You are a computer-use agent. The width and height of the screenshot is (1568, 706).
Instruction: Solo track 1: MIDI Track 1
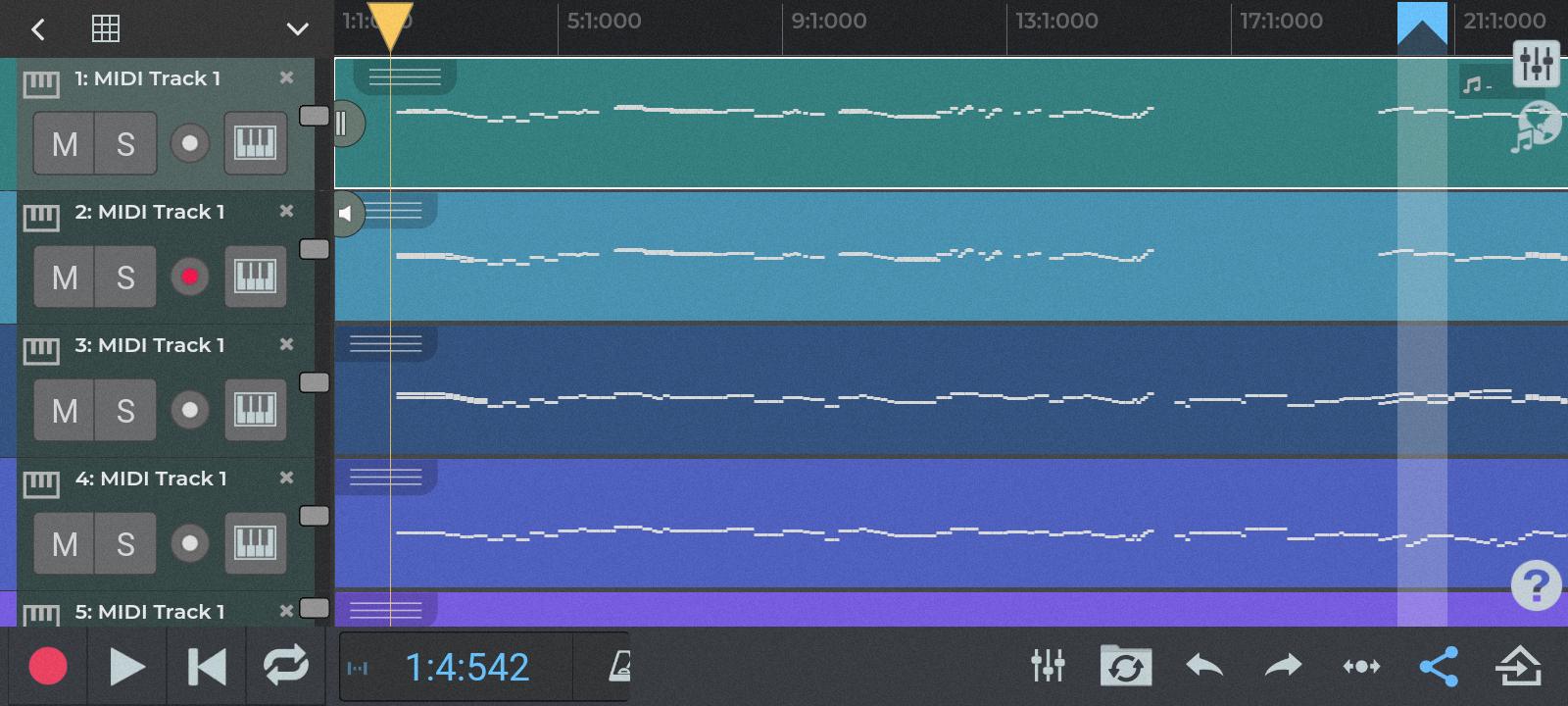[125, 143]
